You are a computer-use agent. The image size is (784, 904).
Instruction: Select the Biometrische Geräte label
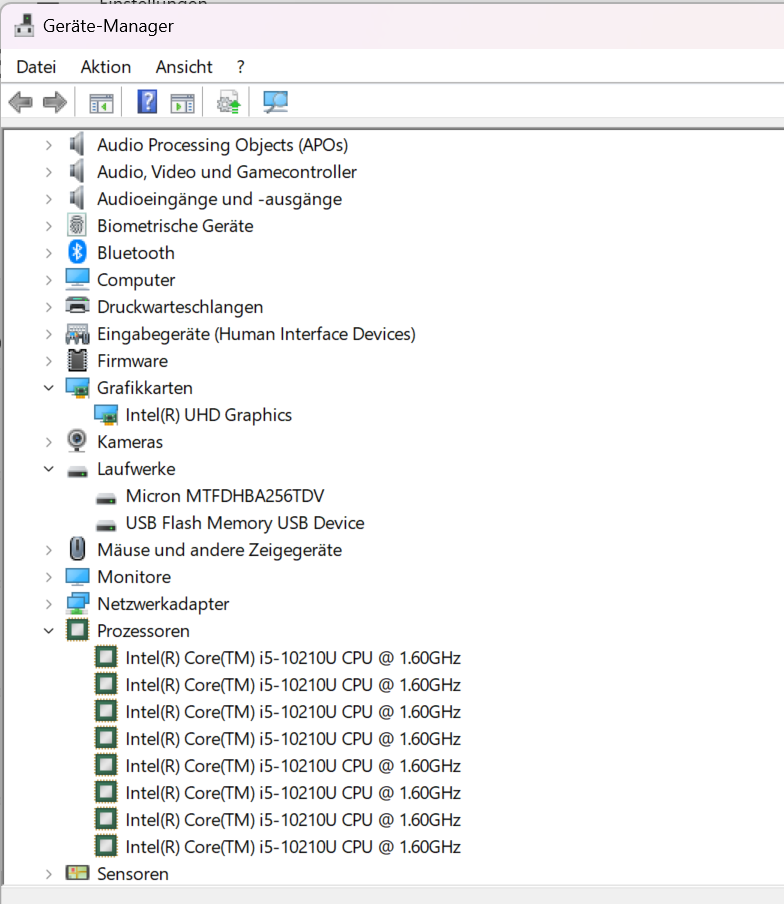tap(175, 226)
